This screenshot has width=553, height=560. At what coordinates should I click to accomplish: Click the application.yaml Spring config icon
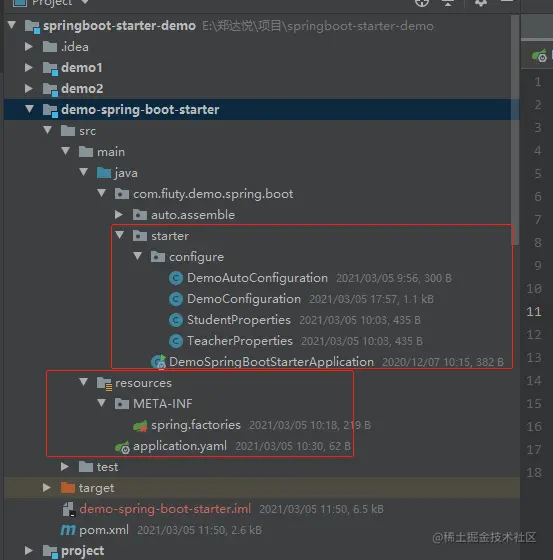pos(122,447)
